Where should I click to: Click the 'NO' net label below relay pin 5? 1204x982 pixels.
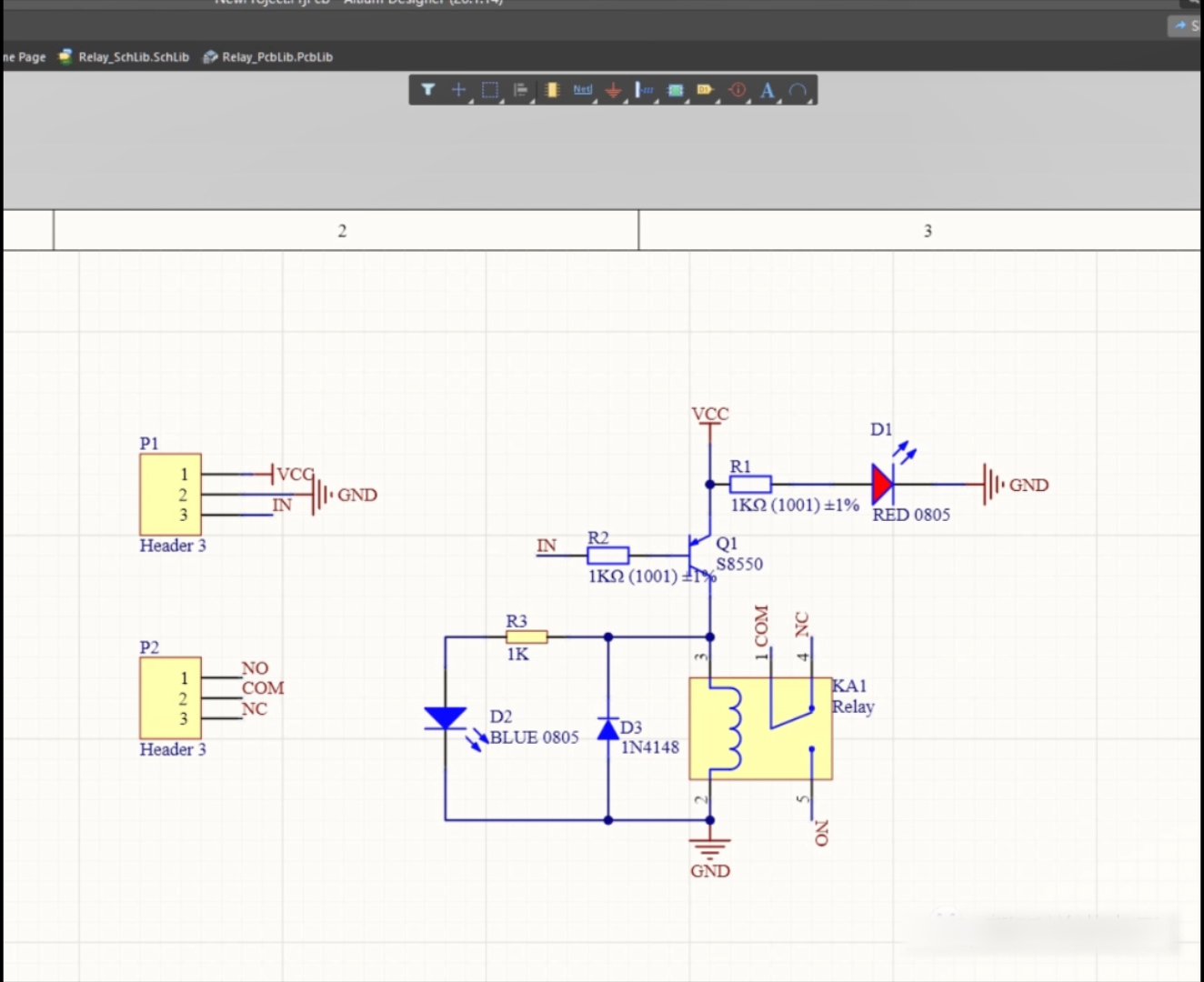pyautogui.click(x=822, y=833)
